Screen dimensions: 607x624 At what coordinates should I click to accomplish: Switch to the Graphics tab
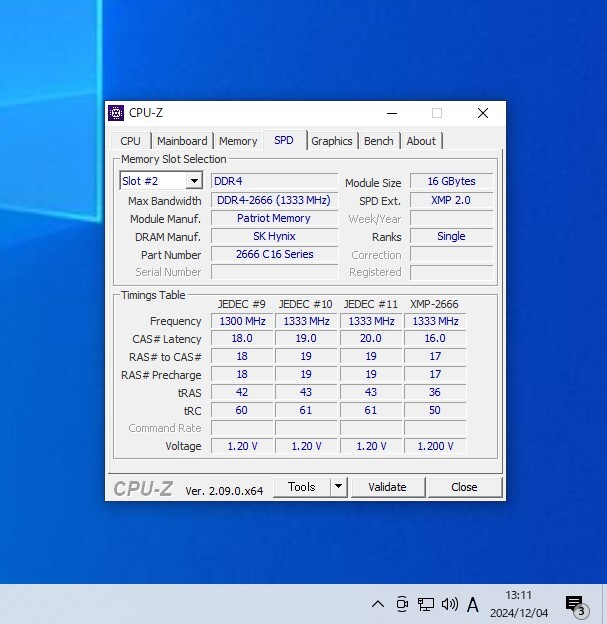coord(332,141)
